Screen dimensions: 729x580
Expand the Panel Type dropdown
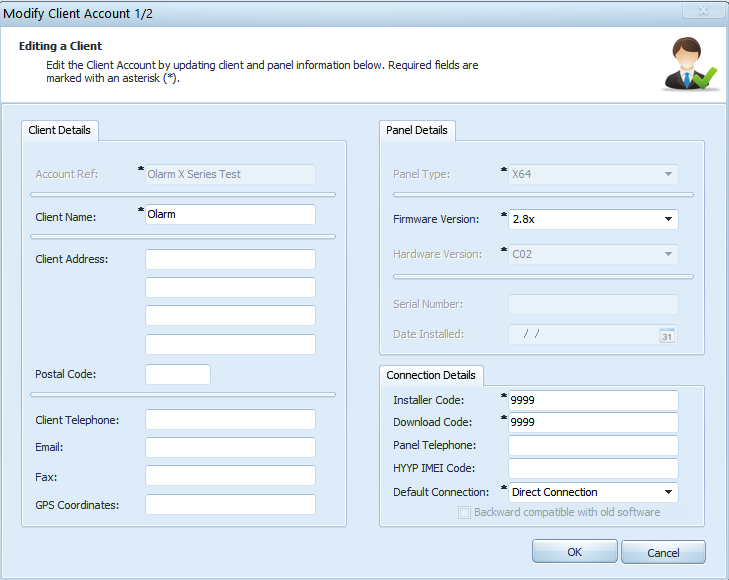point(668,174)
